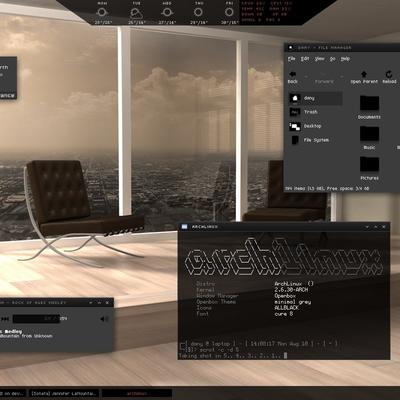Open the leftmost taskbar entry ending in 'on dev..'
The height and width of the screenshot is (400, 400).
(13, 394)
